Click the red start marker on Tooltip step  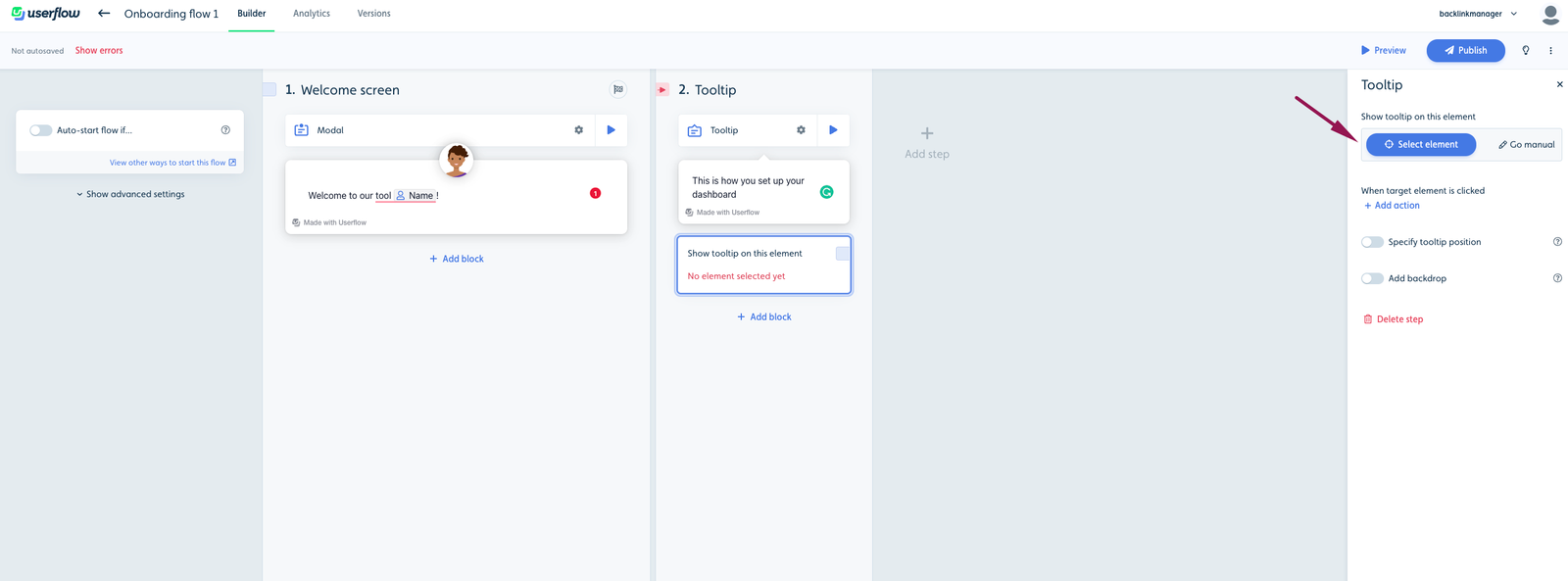(662, 89)
